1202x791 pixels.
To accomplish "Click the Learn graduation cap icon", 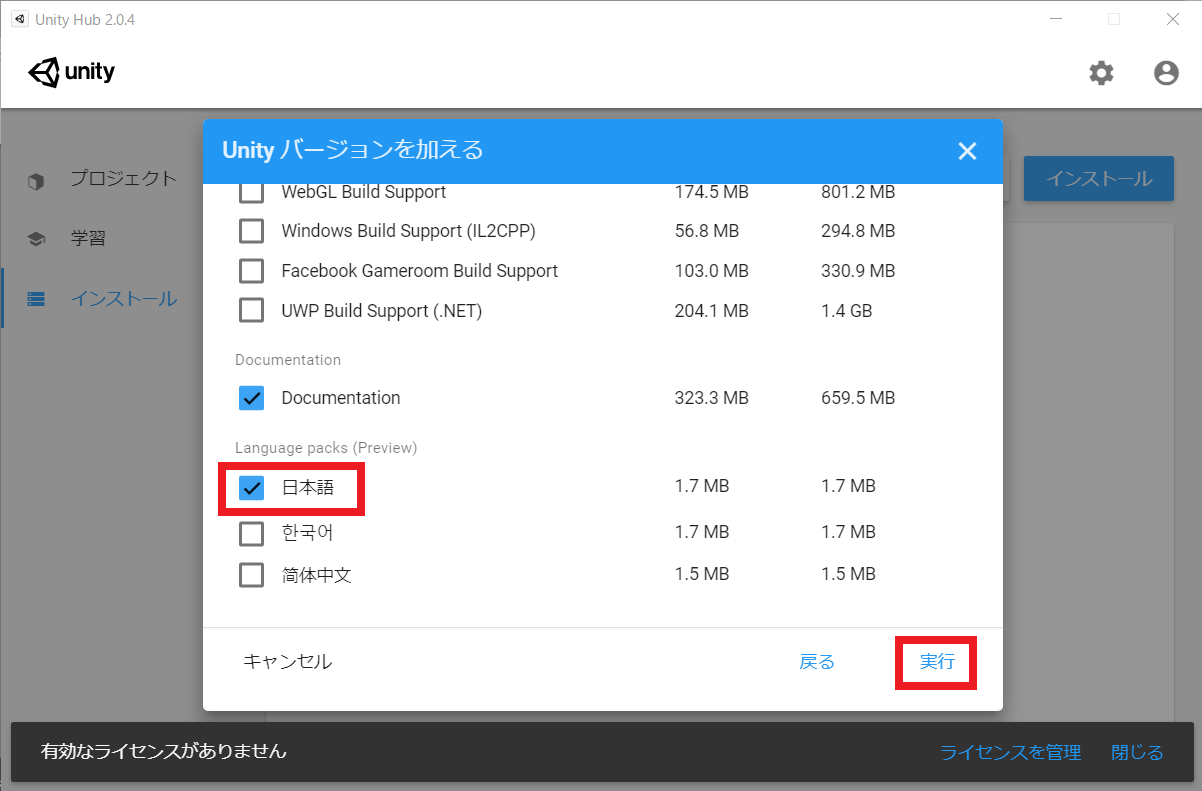I will [x=36, y=239].
